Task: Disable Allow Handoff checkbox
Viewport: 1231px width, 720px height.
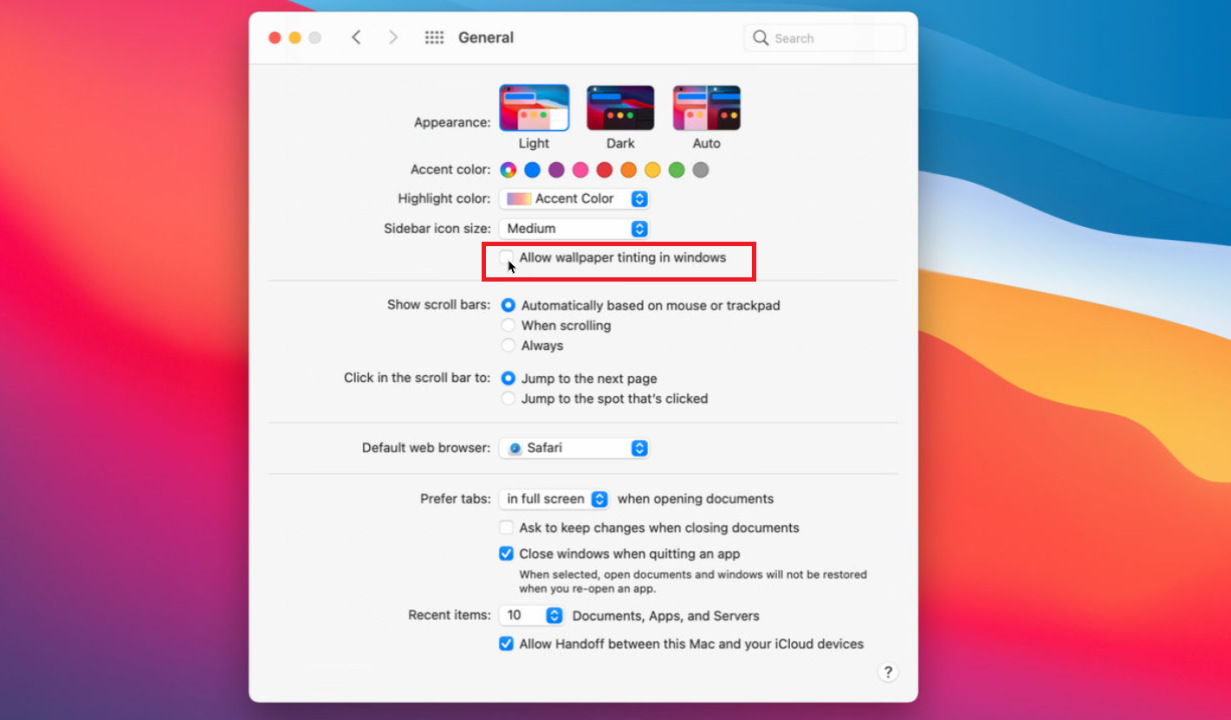Action: 507,644
